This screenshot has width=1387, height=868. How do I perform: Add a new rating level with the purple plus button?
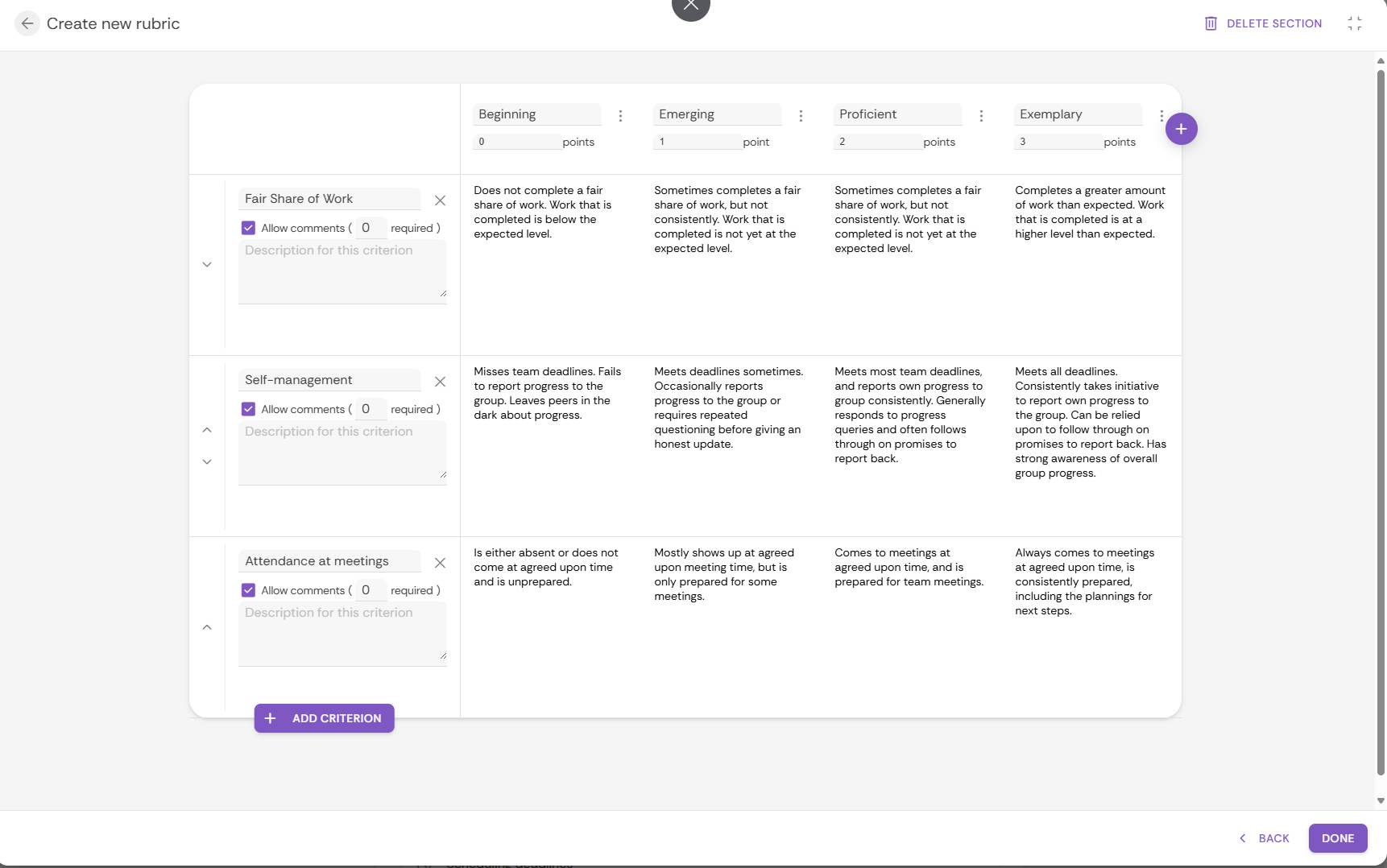click(1181, 129)
